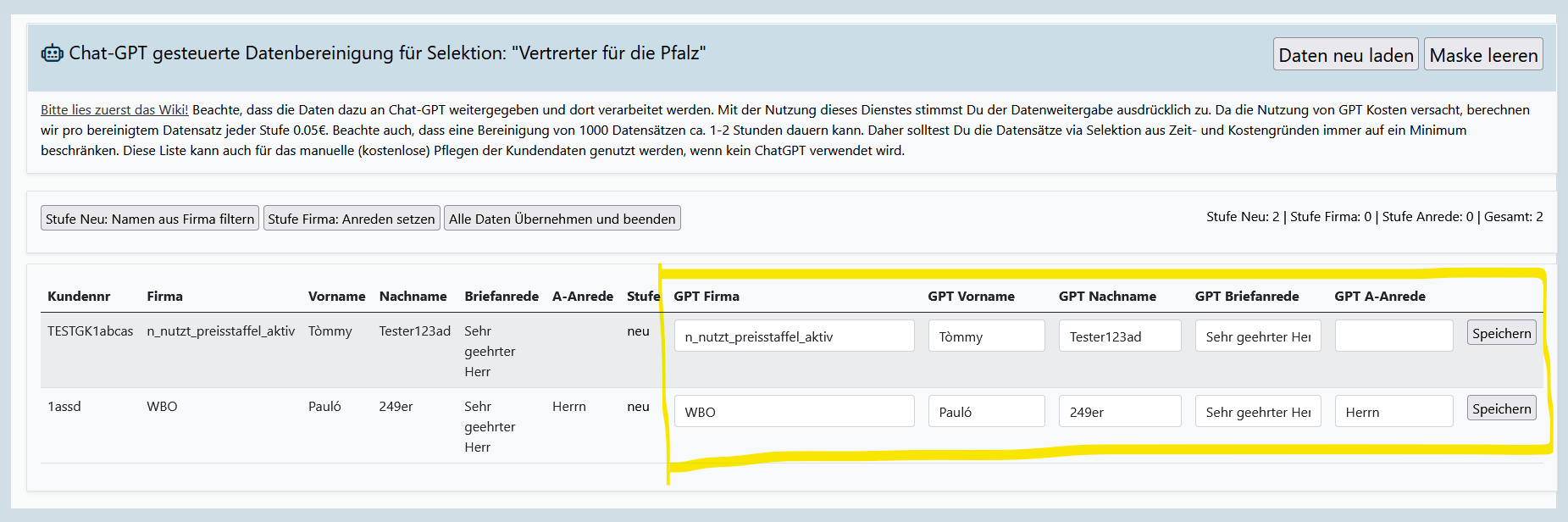Click the Kundennr cell TESTGK1abcas
The width and height of the screenshot is (1568, 522).
[90, 331]
